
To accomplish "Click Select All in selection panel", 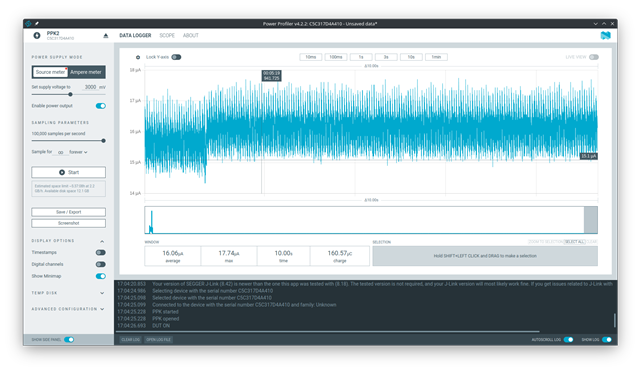I will click(x=575, y=242).
